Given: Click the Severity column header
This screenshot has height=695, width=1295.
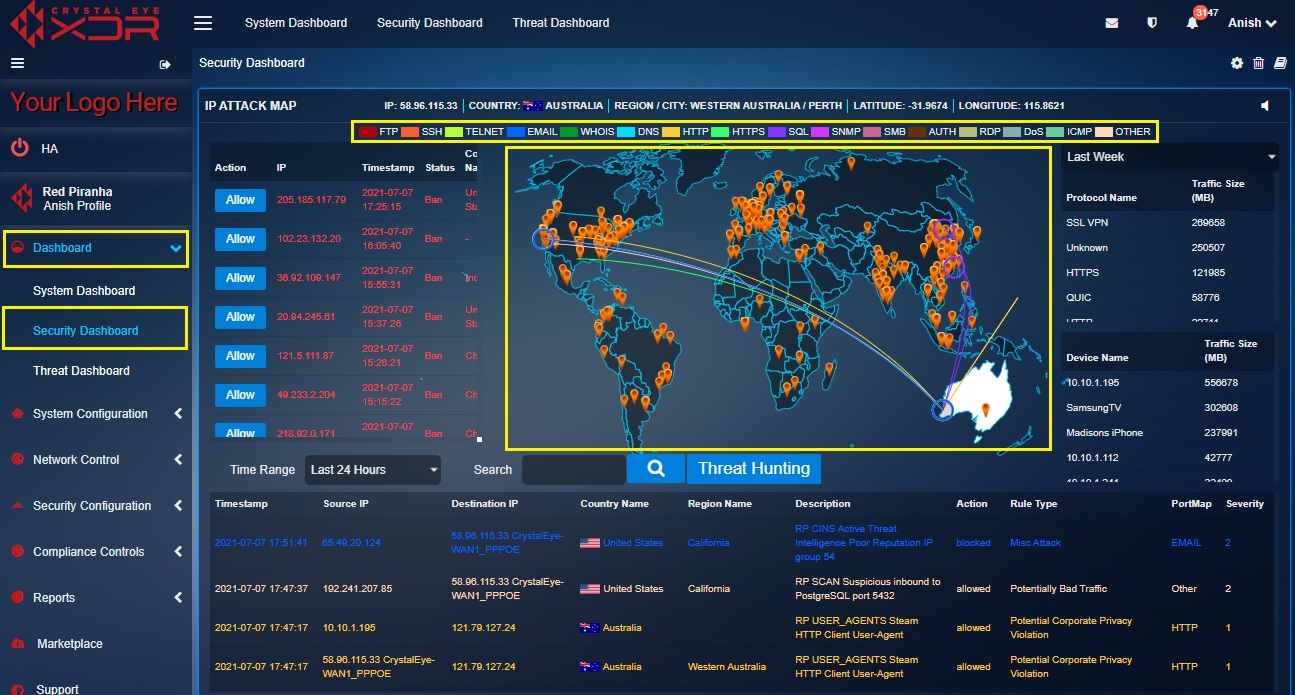Looking at the screenshot, I should coord(1245,504).
